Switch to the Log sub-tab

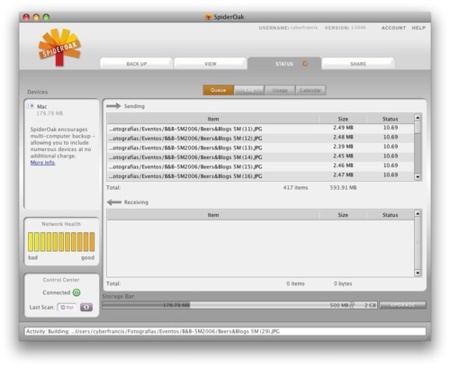coord(249,90)
